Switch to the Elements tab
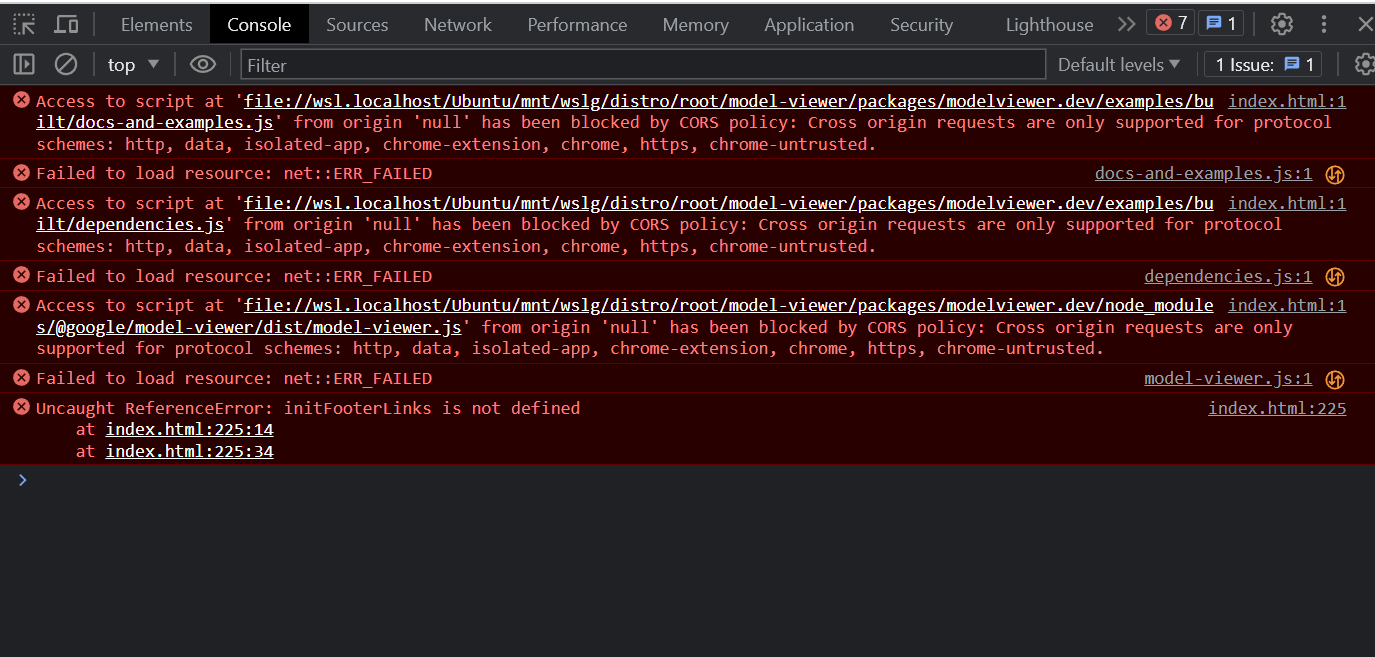This screenshot has height=657, width=1375. click(156, 24)
